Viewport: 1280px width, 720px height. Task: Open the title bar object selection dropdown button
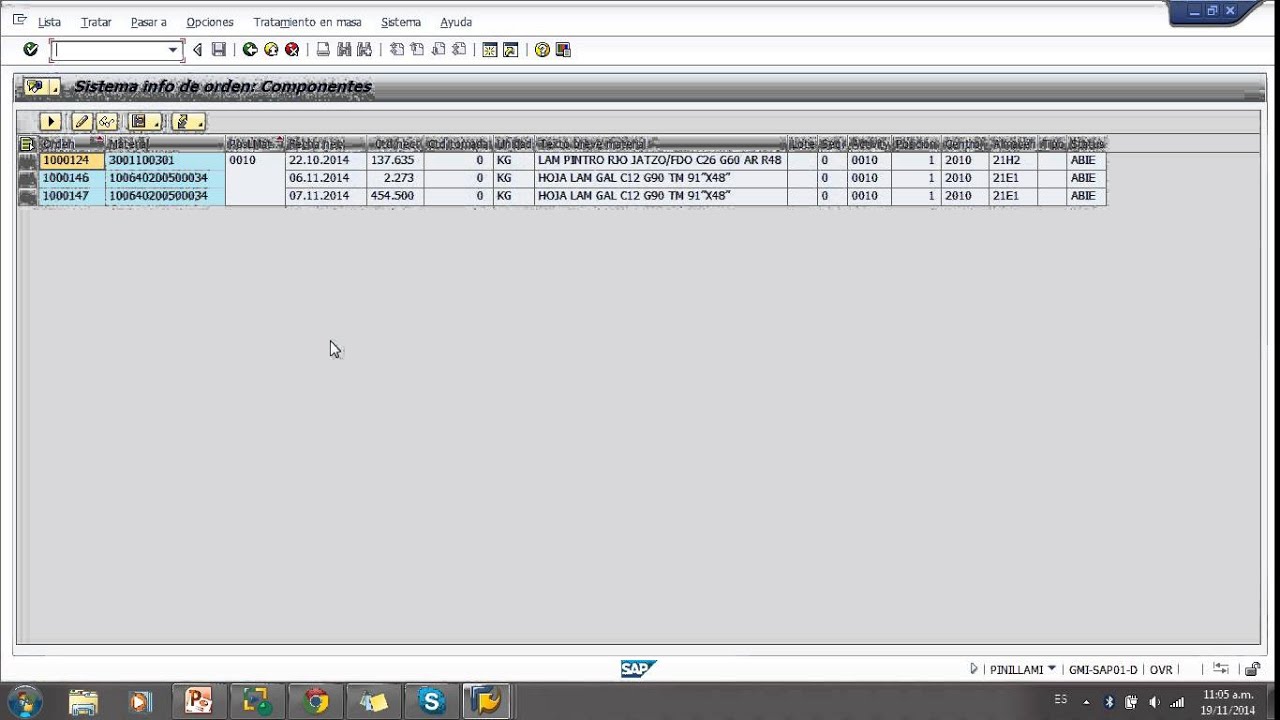[x=42, y=87]
